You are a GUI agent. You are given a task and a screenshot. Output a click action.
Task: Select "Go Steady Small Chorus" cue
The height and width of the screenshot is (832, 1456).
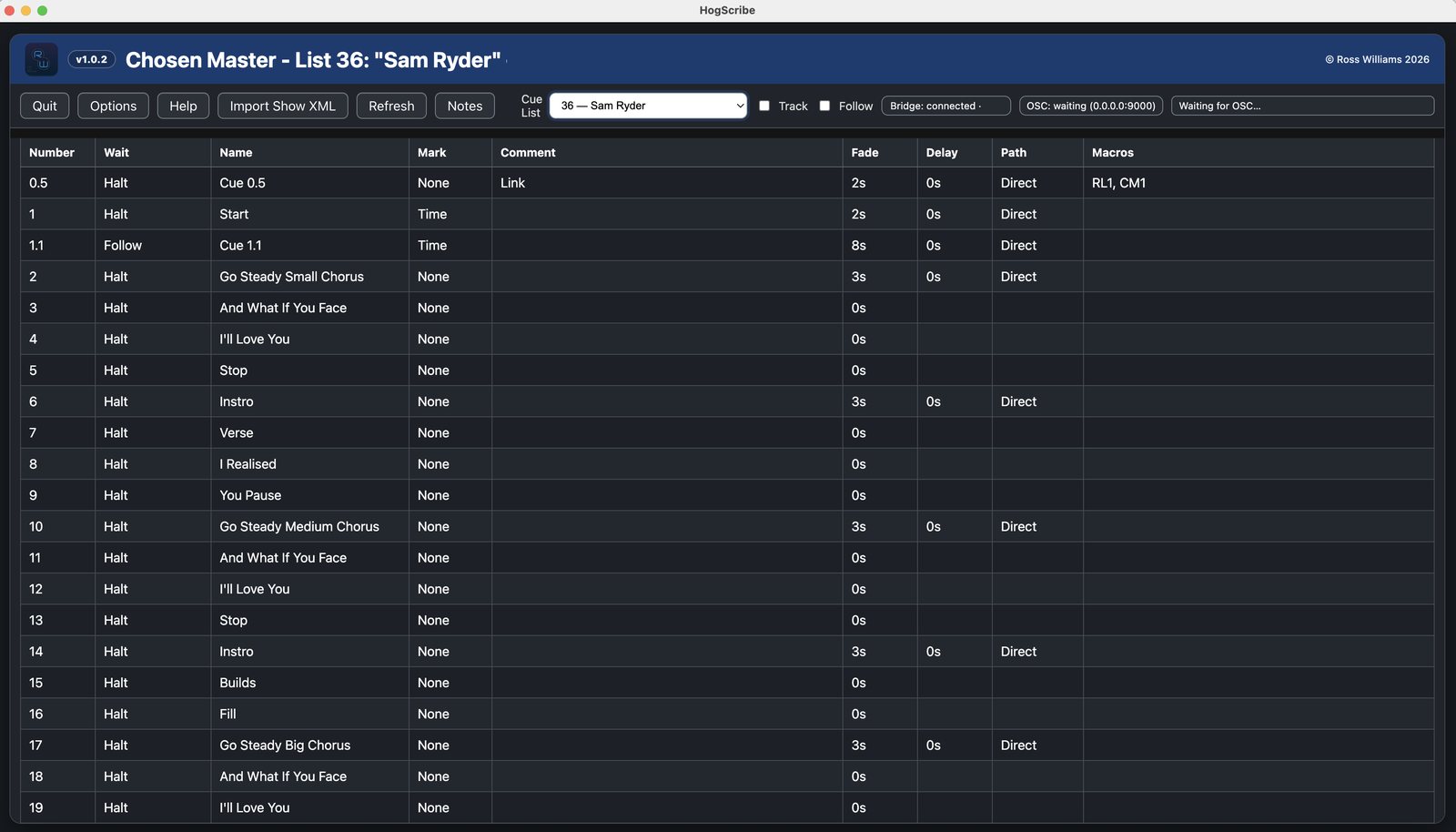(291, 277)
